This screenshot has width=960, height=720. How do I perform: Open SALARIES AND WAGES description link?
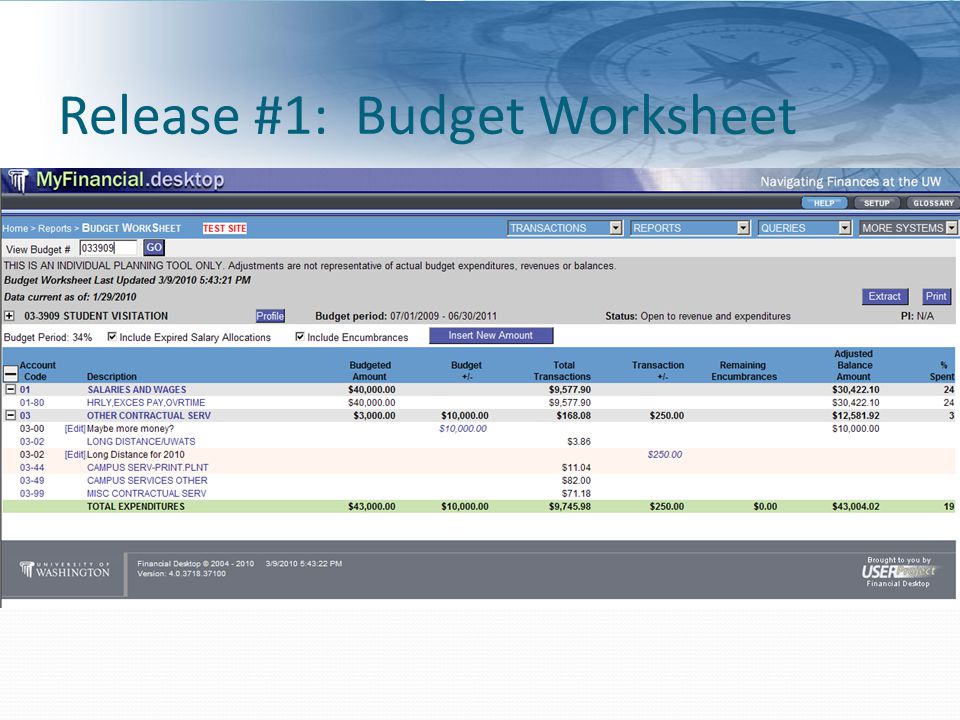point(137,389)
